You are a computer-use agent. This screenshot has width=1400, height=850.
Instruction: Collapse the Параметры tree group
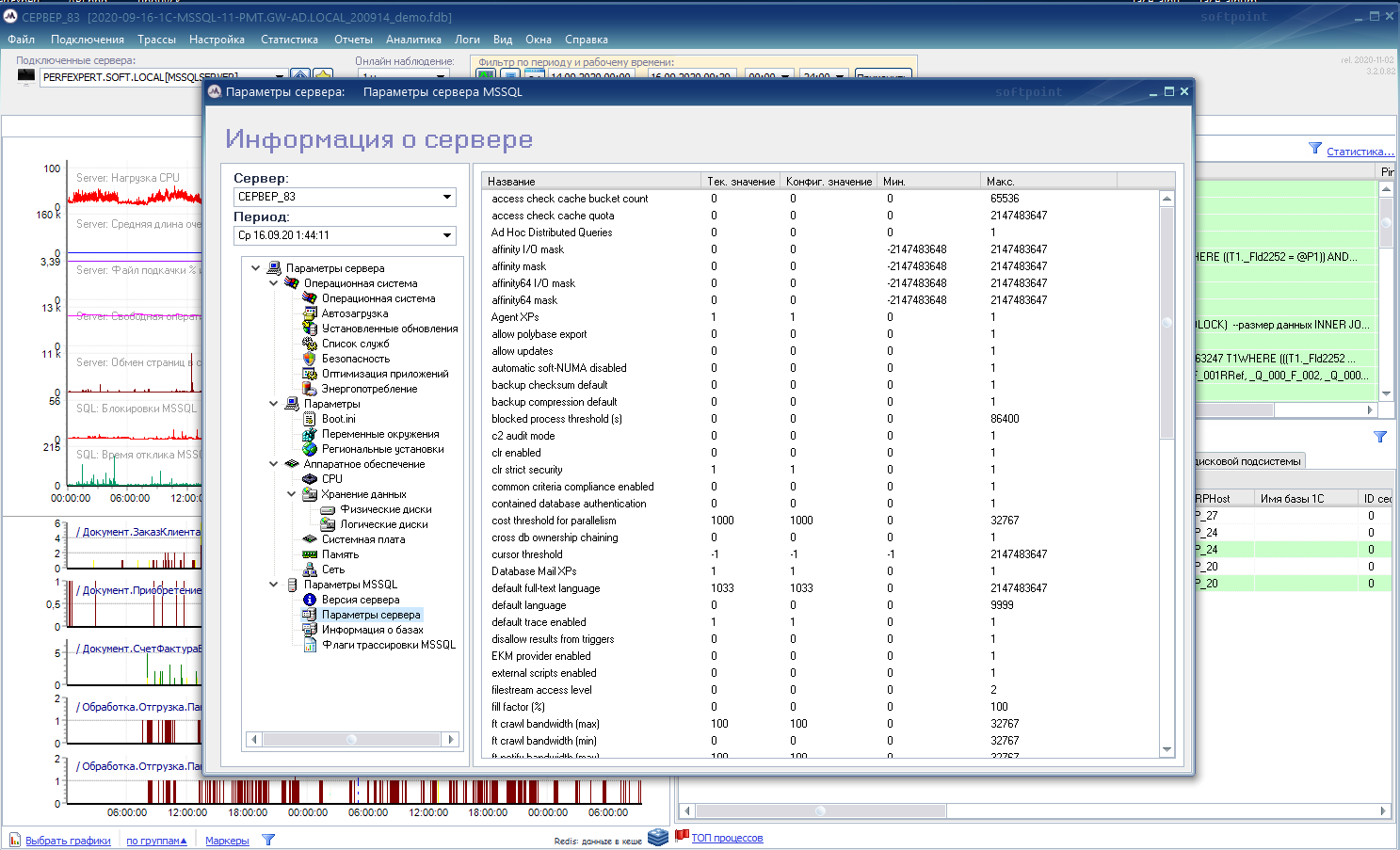coord(274,404)
